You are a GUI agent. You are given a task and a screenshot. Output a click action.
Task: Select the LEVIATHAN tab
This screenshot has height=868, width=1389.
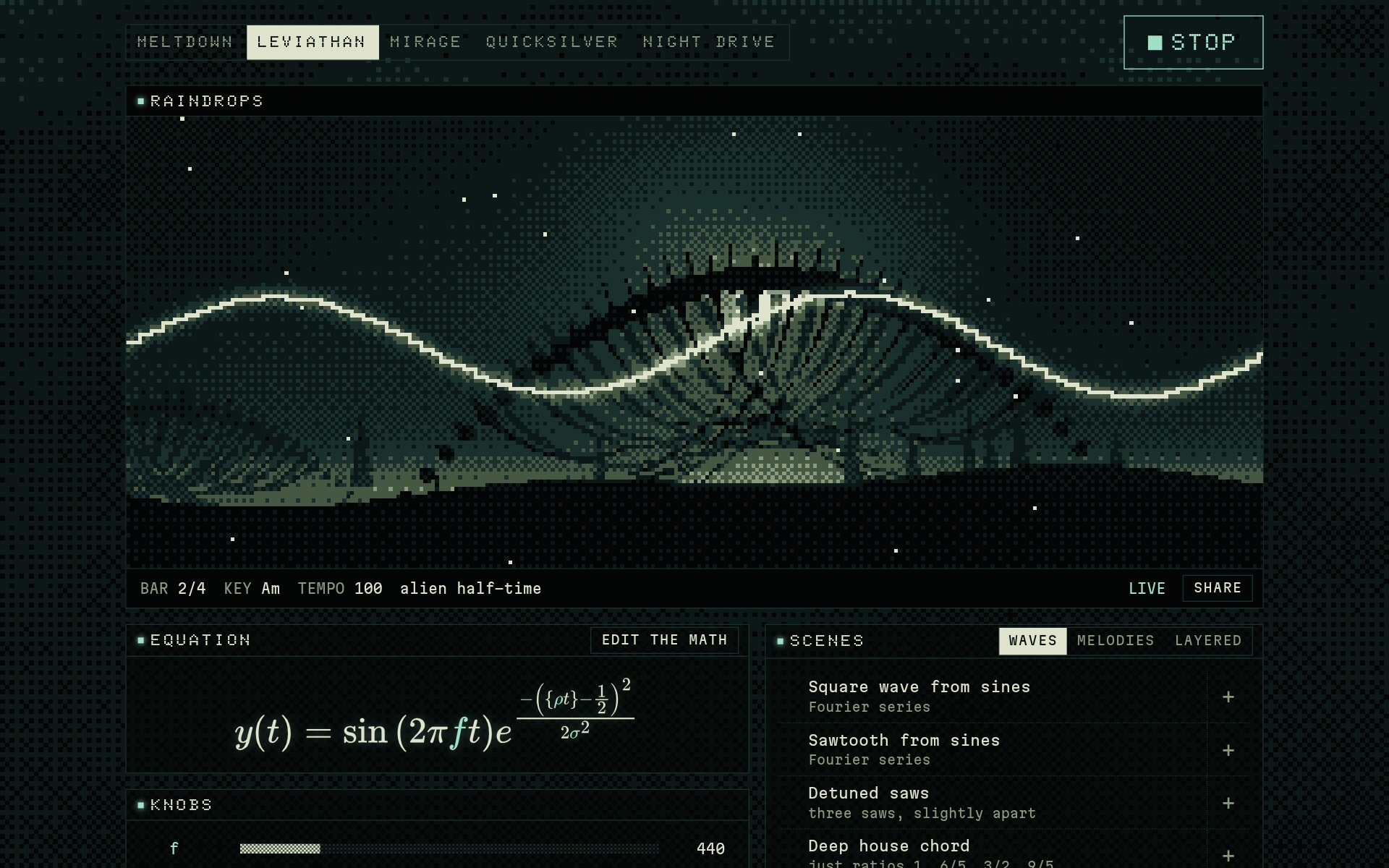tap(312, 42)
